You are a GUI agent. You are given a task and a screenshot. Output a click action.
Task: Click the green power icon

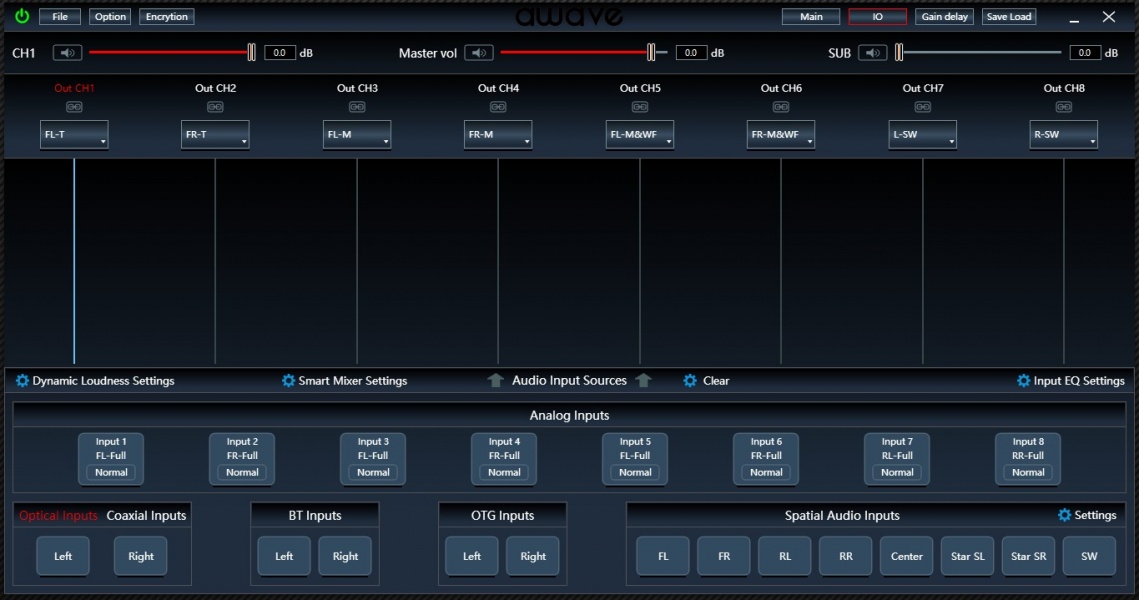[22, 17]
